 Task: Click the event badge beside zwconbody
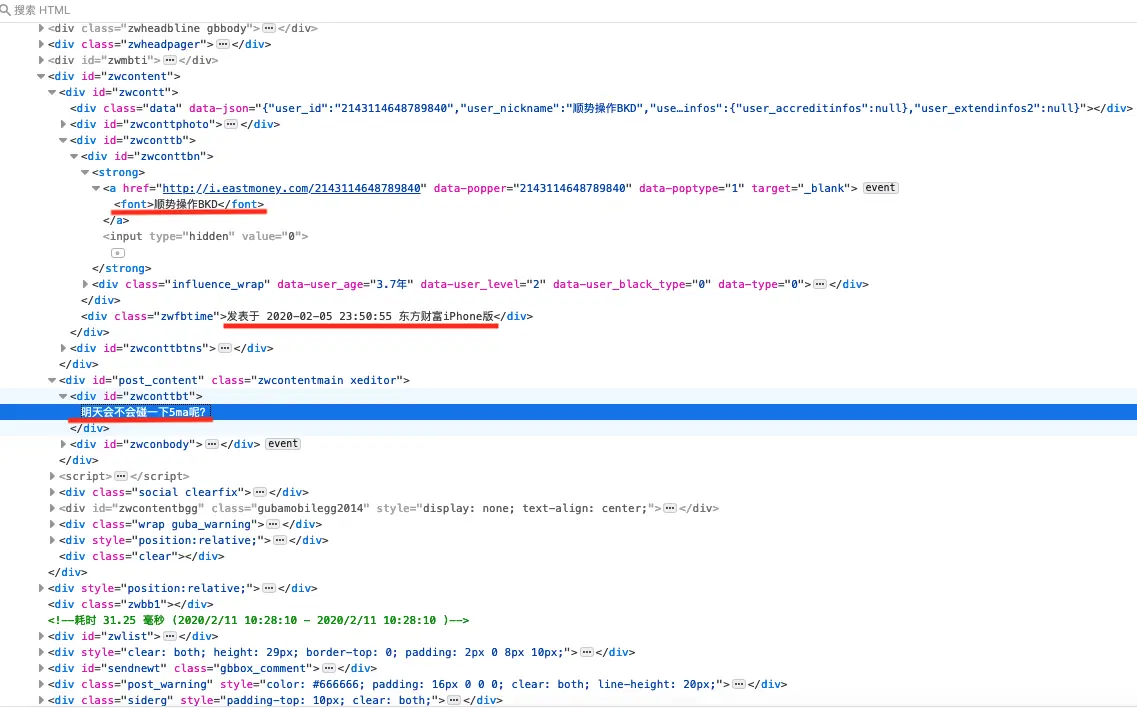[283, 444]
